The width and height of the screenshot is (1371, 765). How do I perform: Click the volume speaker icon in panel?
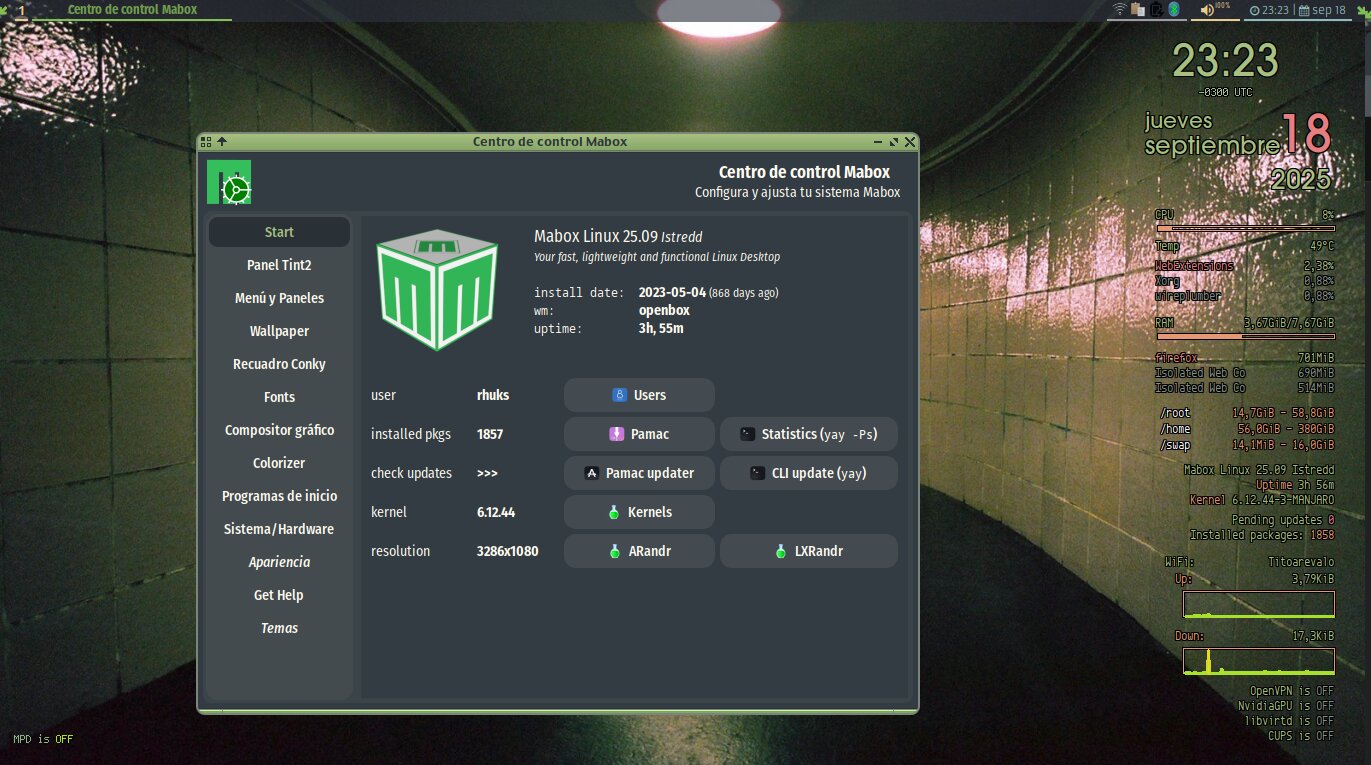click(1207, 10)
